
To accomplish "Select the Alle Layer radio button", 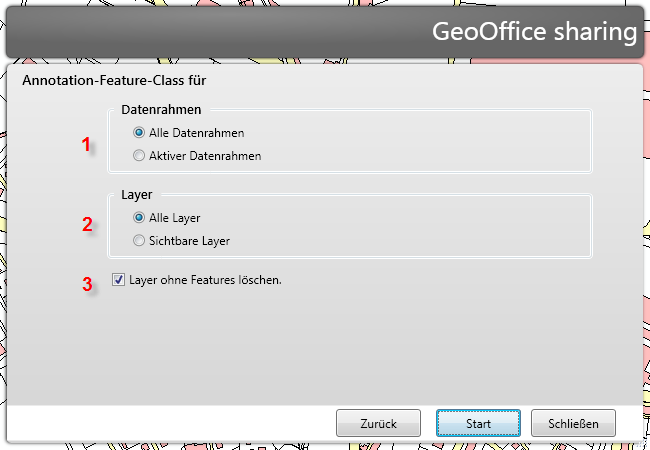I will [x=139, y=217].
